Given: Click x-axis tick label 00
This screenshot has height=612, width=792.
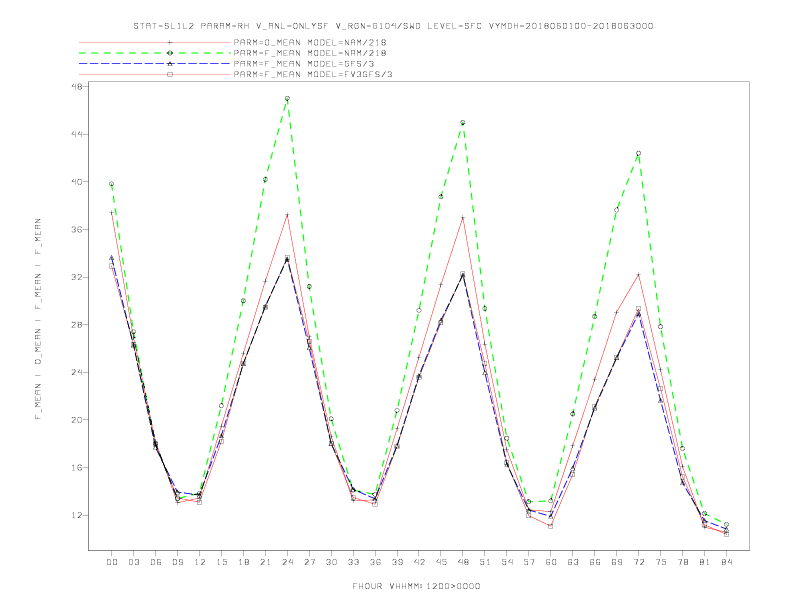Looking at the screenshot, I should (112, 562).
